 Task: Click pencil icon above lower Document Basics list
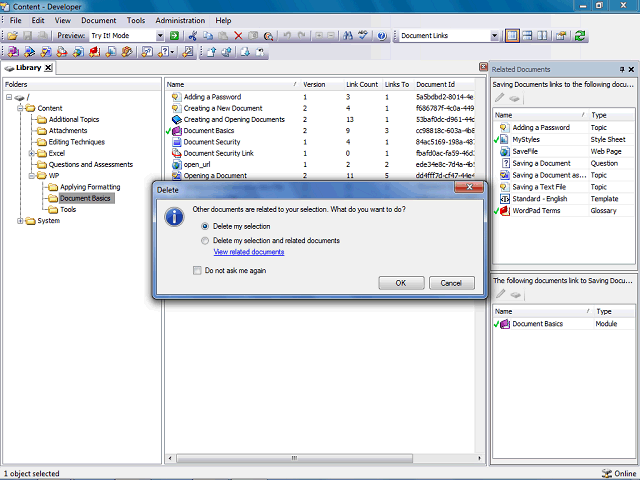pos(500,294)
